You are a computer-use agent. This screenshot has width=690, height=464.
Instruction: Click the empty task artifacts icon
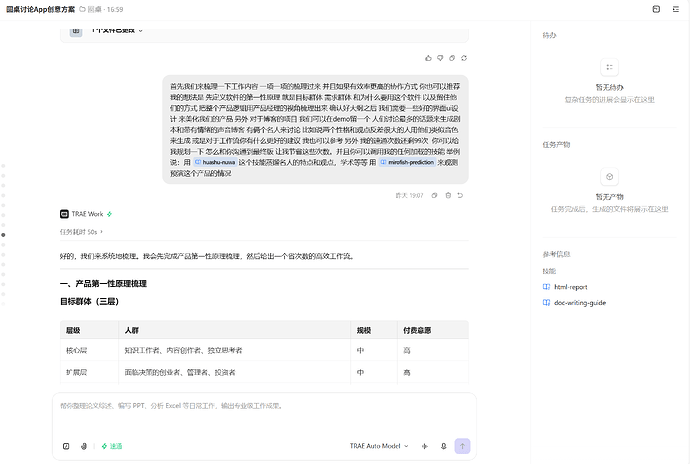click(x=609, y=177)
